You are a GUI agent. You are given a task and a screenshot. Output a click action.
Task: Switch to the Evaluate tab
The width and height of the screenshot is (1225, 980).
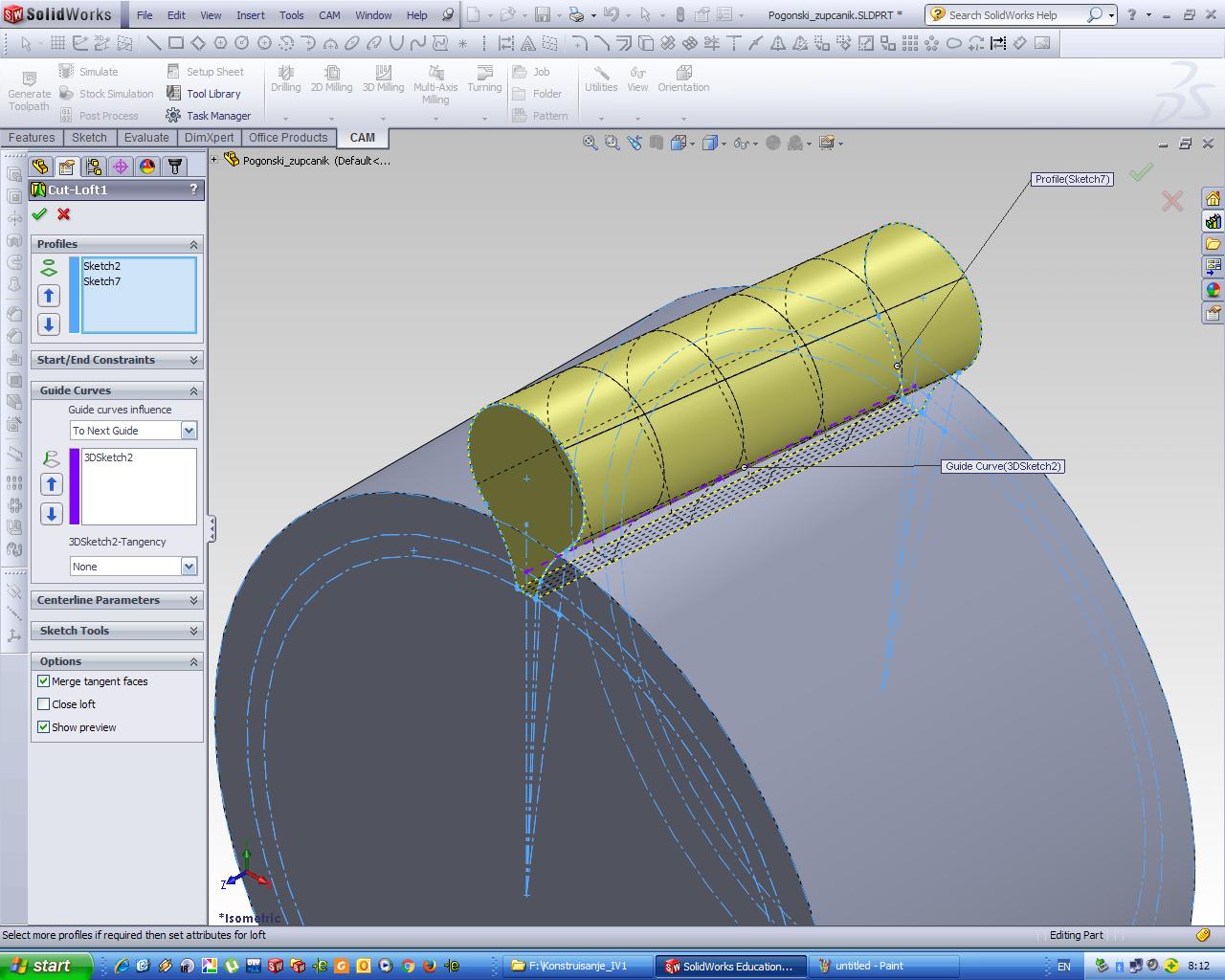(146, 138)
